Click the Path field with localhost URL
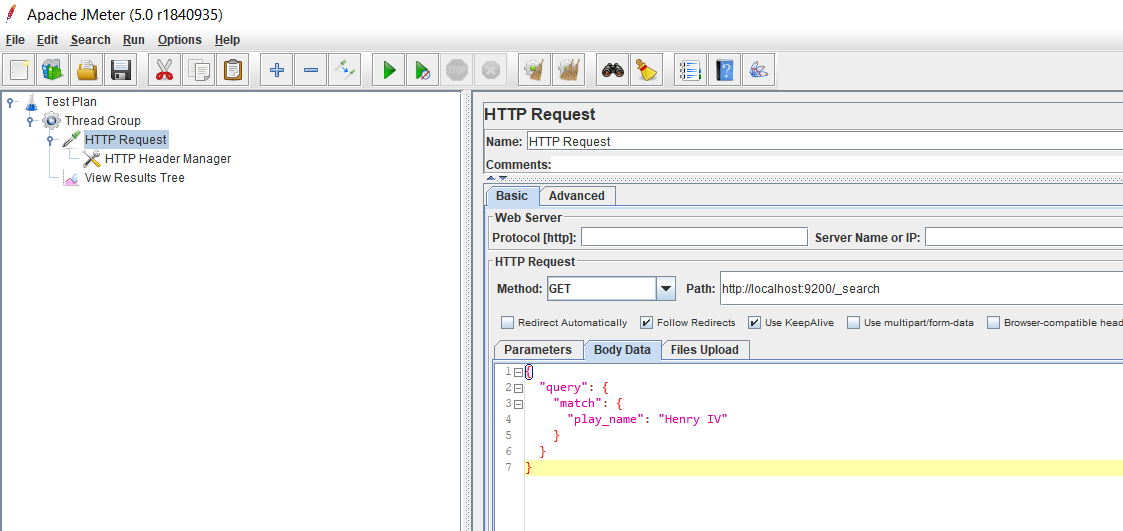 (922, 289)
